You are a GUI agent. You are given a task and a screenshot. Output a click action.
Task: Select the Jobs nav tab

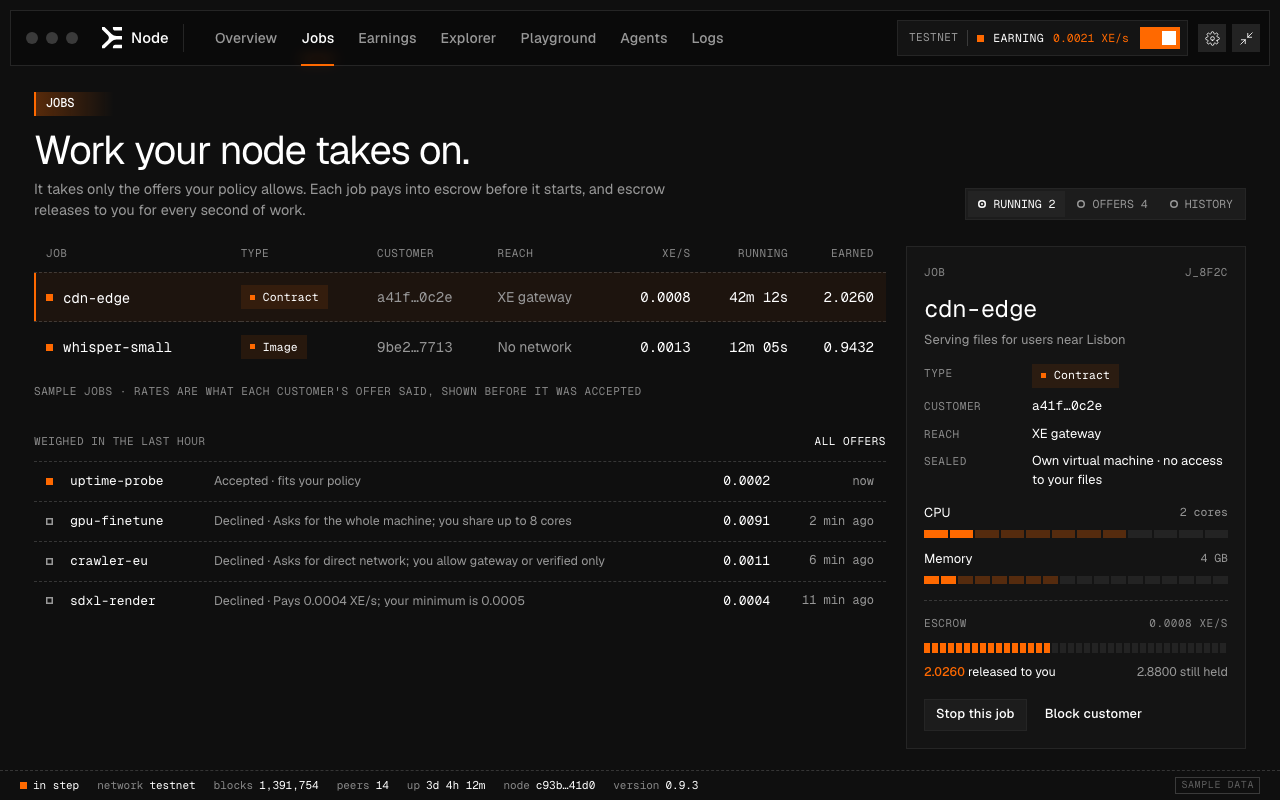pyautogui.click(x=318, y=38)
